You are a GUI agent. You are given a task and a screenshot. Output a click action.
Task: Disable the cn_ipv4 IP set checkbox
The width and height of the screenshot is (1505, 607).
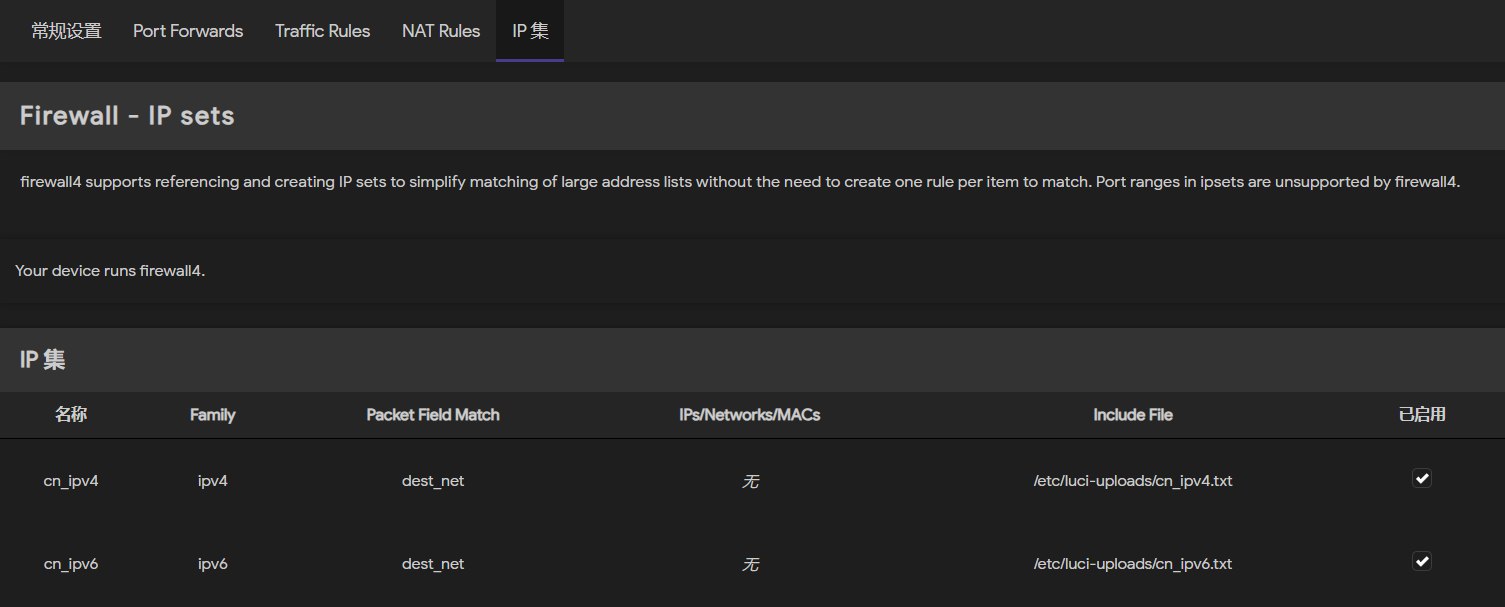1421,479
